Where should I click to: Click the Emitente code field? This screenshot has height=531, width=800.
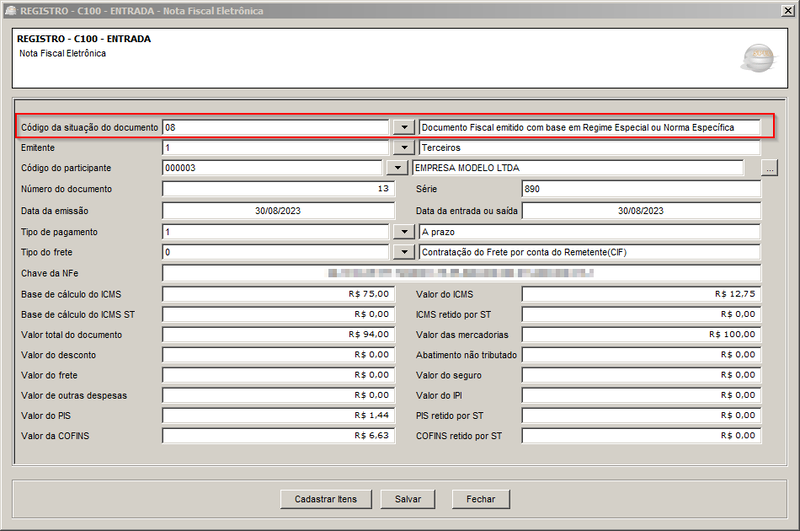tap(276, 147)
